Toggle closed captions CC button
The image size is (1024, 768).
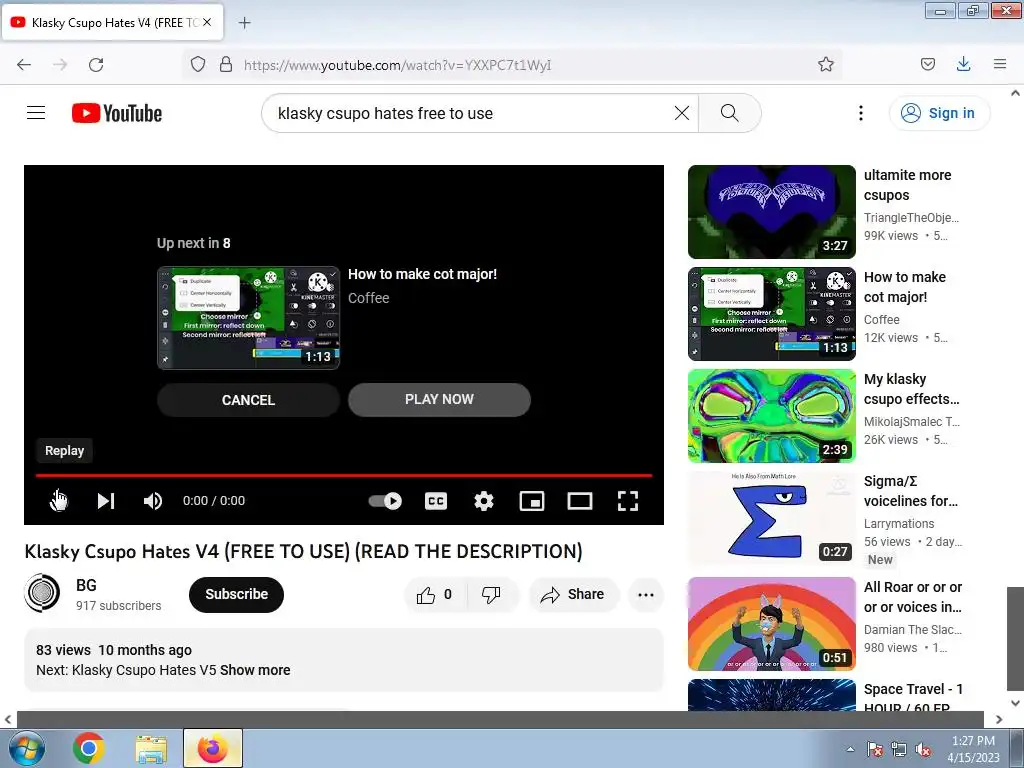point(436,501)
